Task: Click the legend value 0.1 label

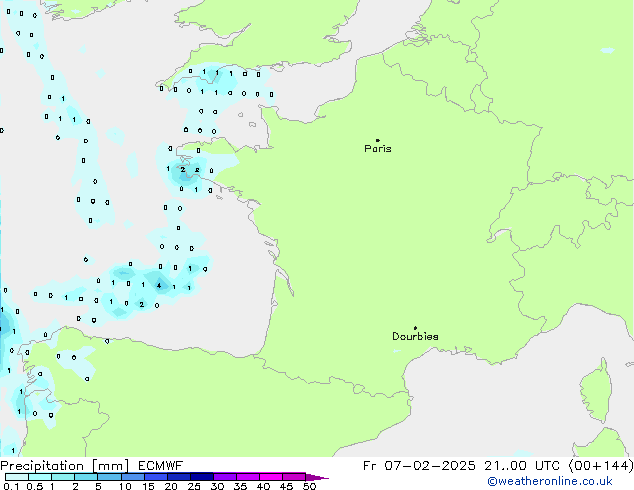Action: pos(11,486)
